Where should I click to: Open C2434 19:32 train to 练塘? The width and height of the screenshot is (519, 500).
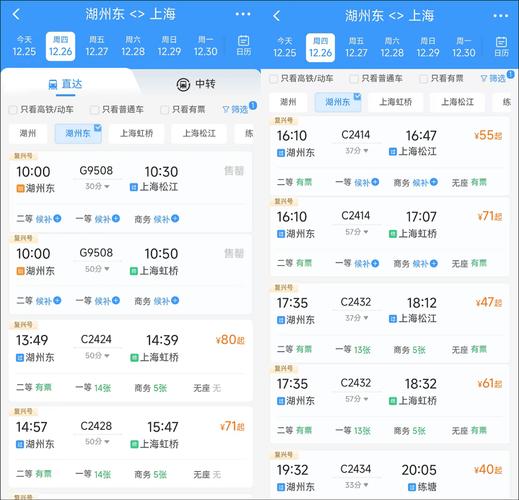point(390,475)
